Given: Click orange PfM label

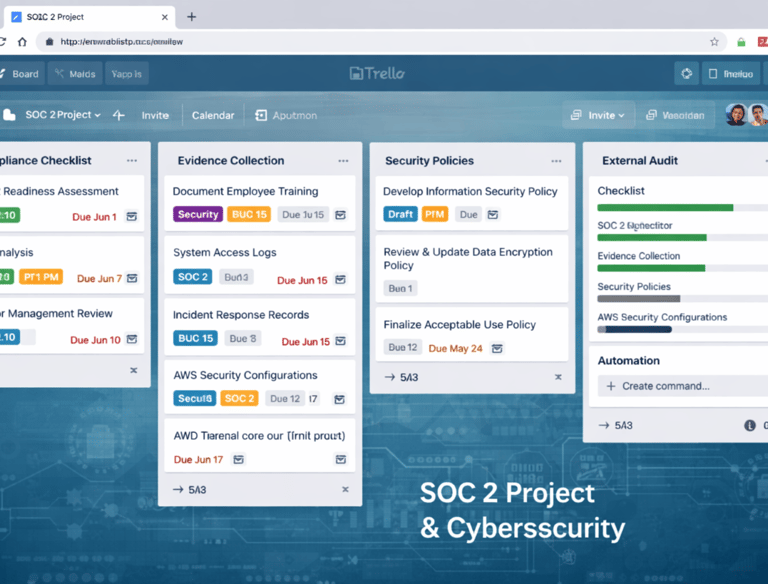Looking at the screenshot, I should coord(434,214).
